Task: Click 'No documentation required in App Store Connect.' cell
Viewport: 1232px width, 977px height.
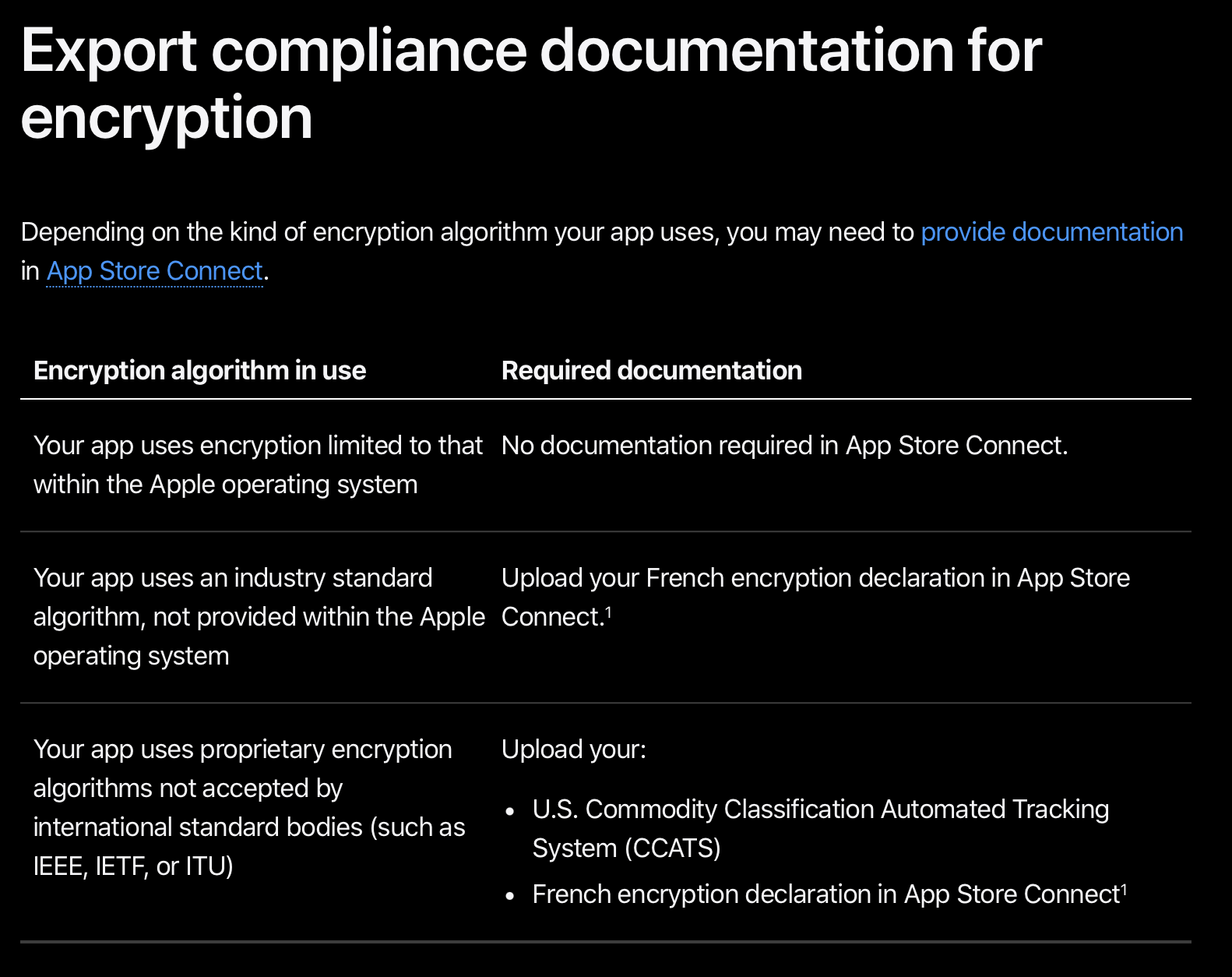Action: 784,446
